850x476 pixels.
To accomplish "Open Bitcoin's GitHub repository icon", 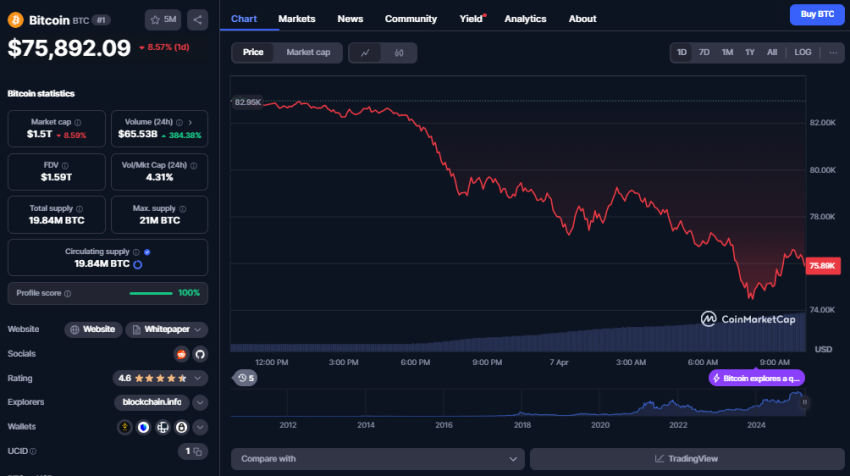I will point(199,354).
